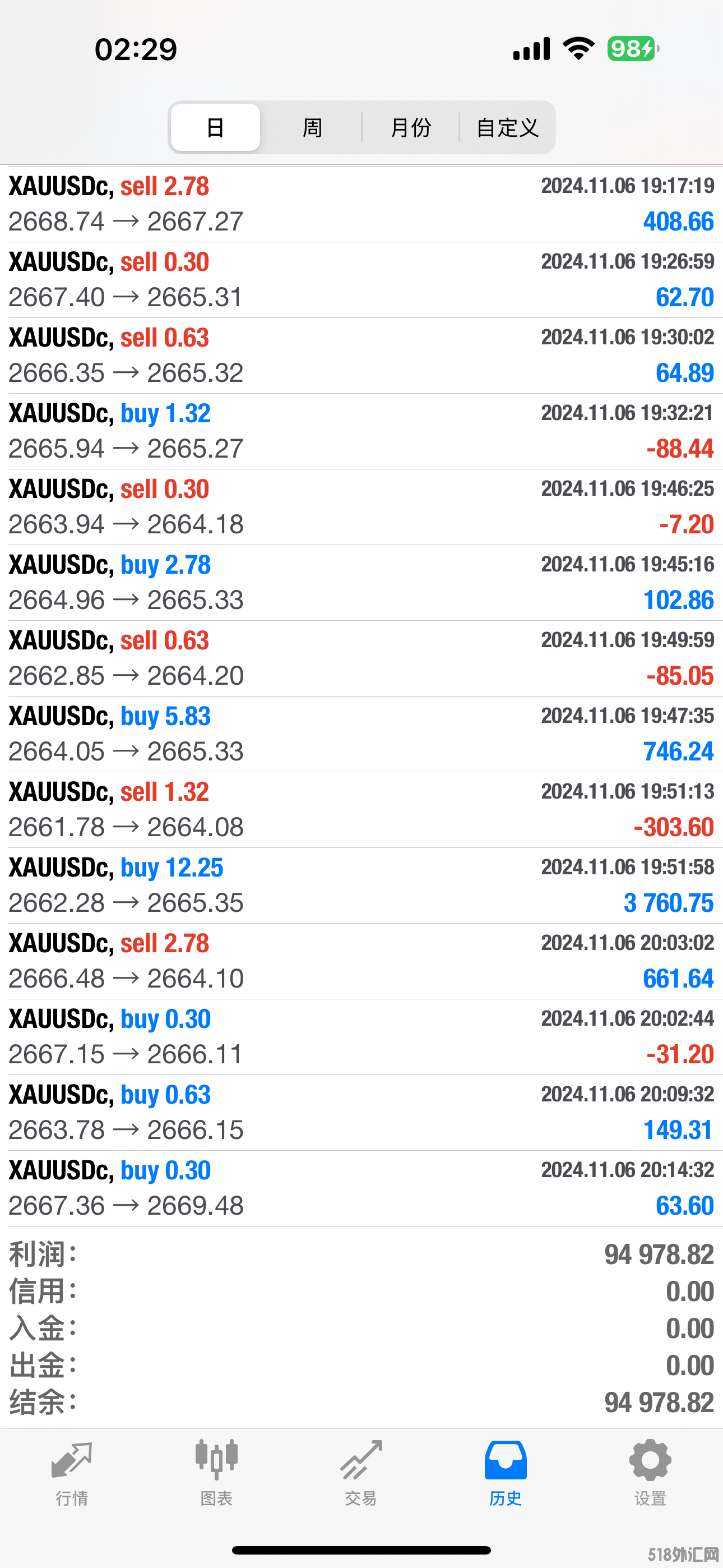
Task: Select the 月份 month period
Action: (x=411, y=127)
